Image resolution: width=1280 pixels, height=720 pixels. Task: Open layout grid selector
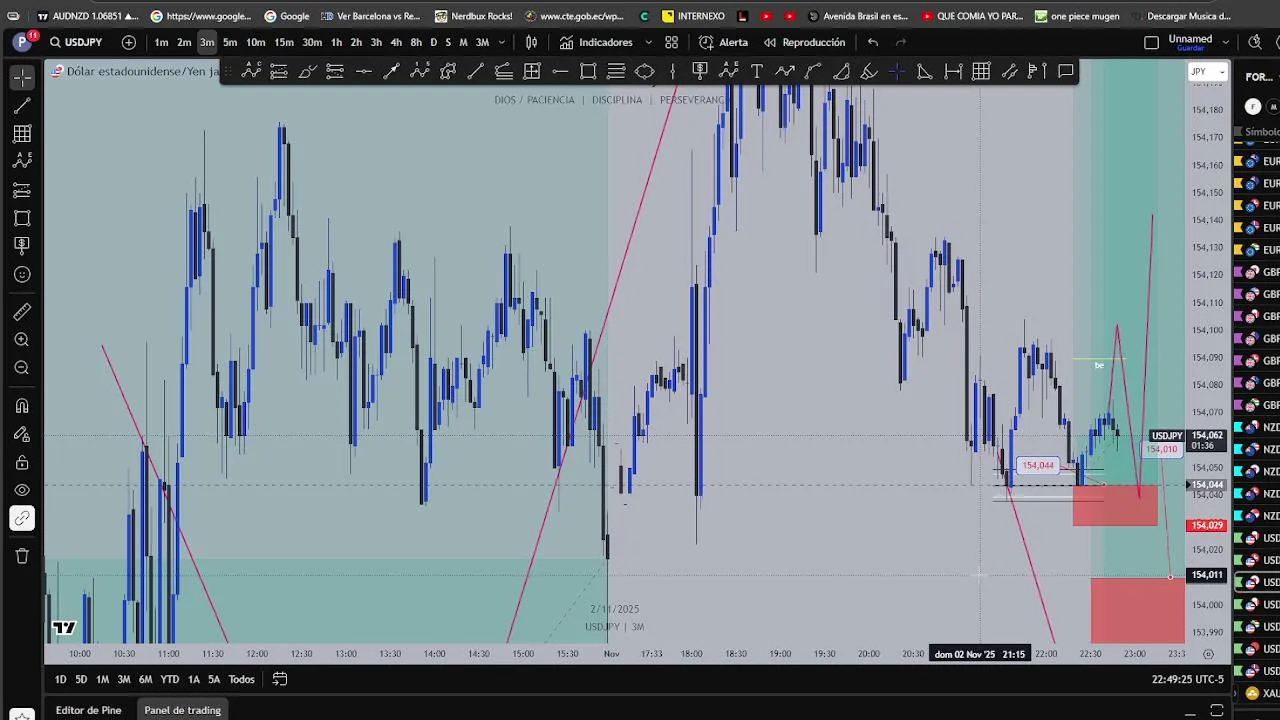click(672, 42)
